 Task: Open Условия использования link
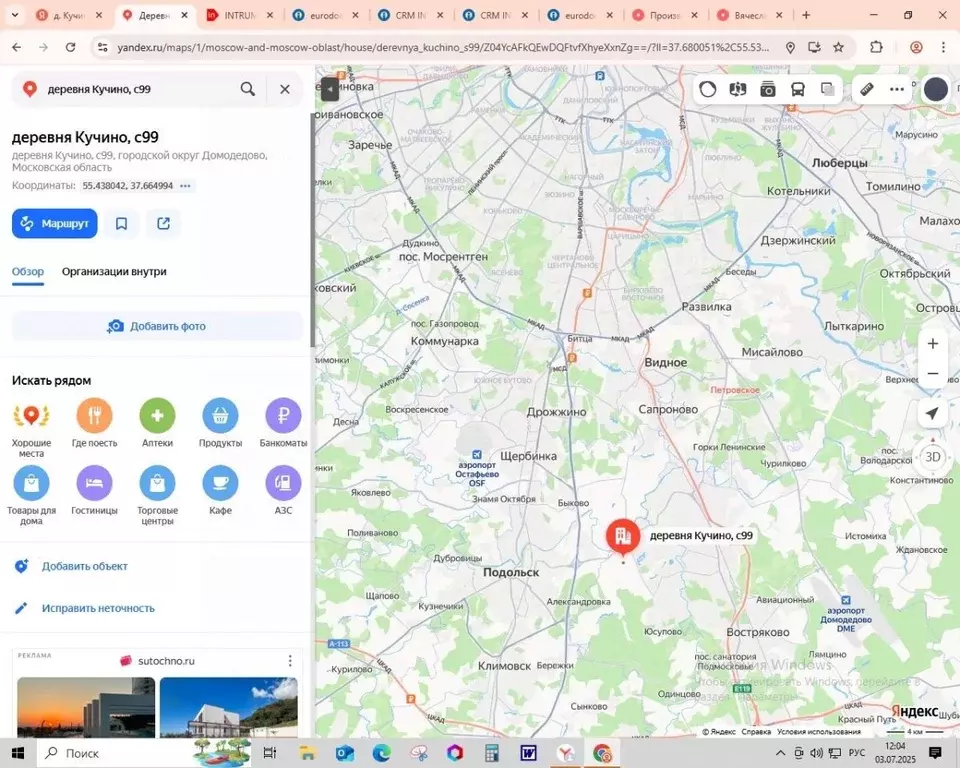coord(819,731)
